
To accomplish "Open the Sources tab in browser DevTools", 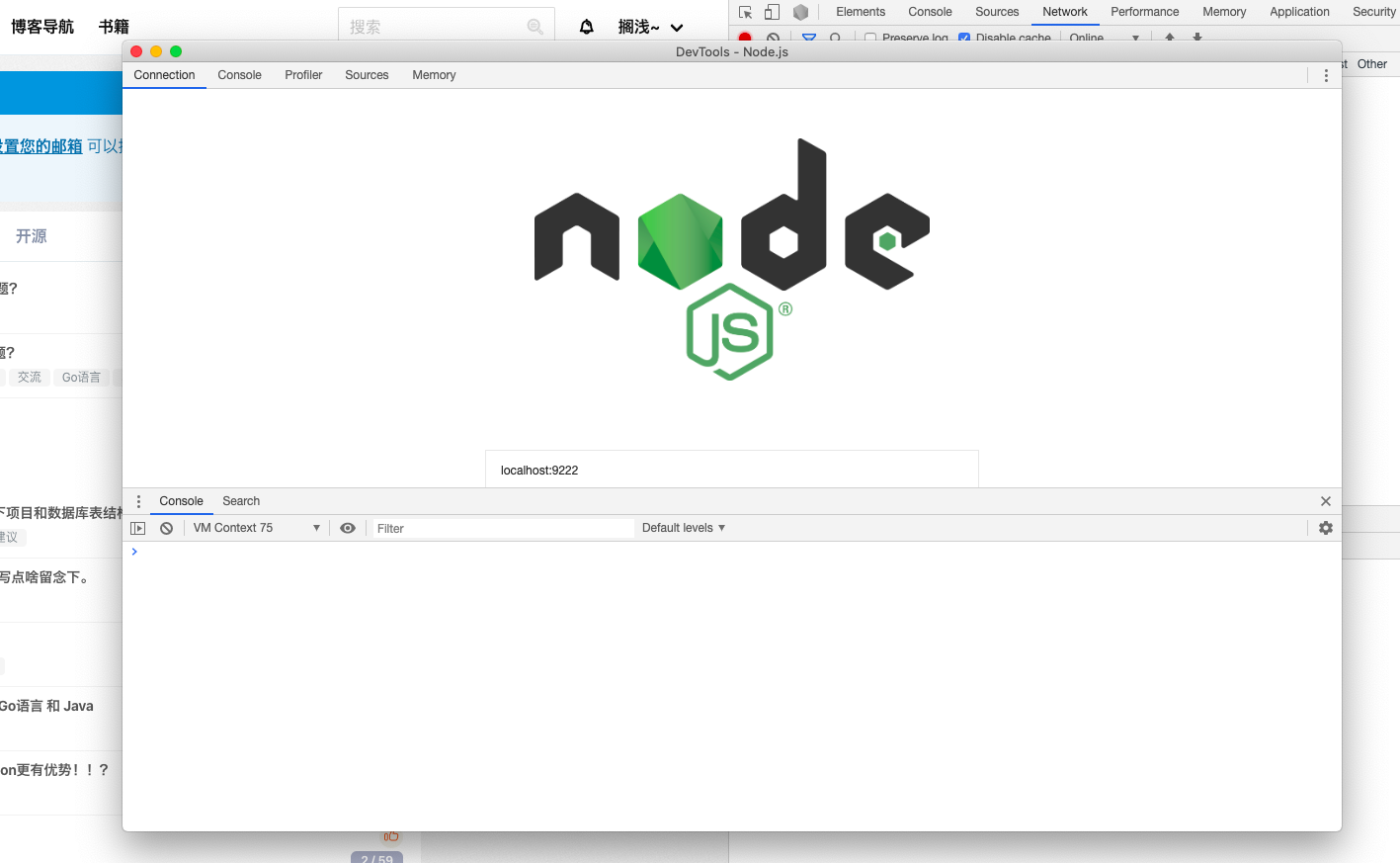I will (997, 12).
